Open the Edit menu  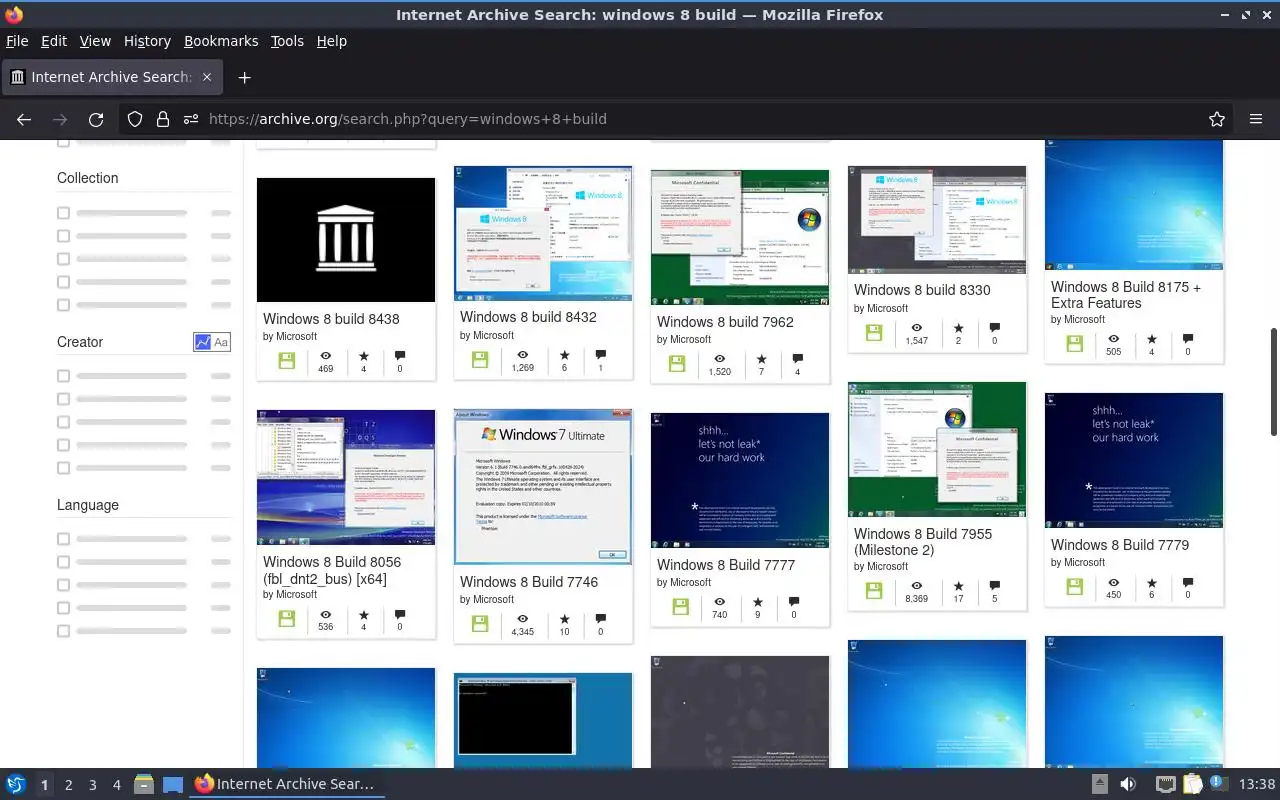(x=54, y=41)
